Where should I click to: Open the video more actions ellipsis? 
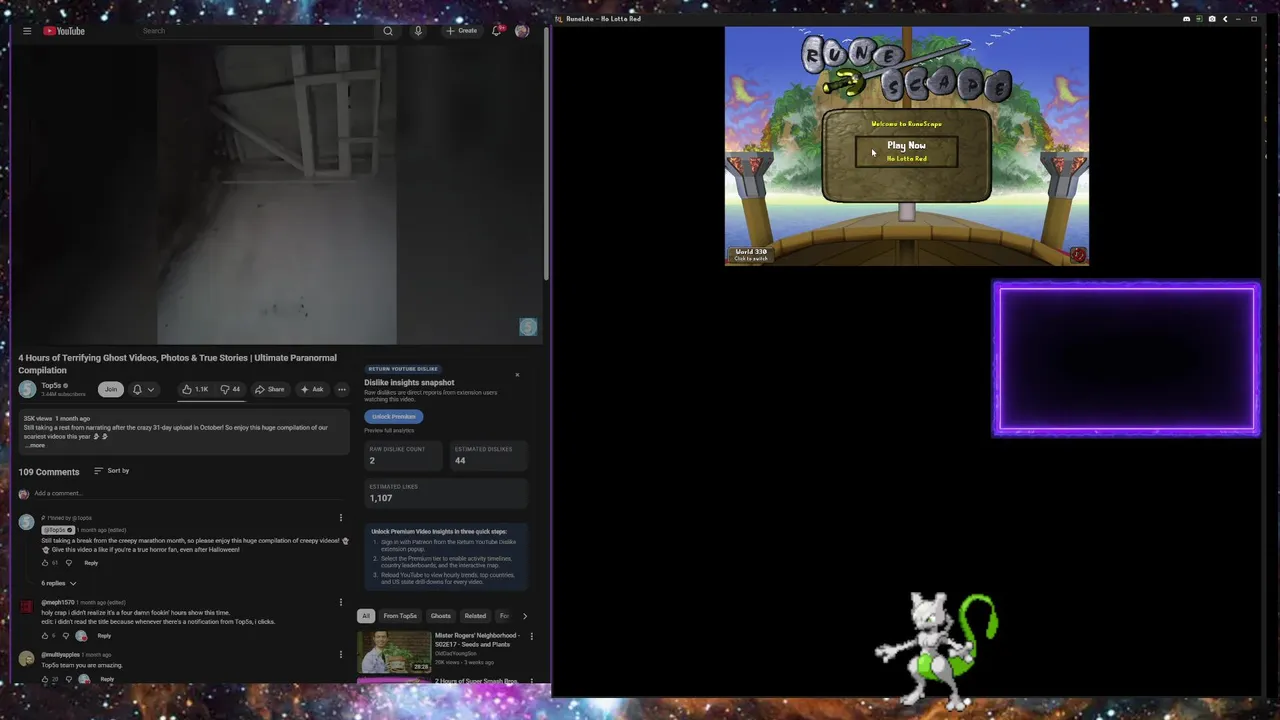(342, 389)
